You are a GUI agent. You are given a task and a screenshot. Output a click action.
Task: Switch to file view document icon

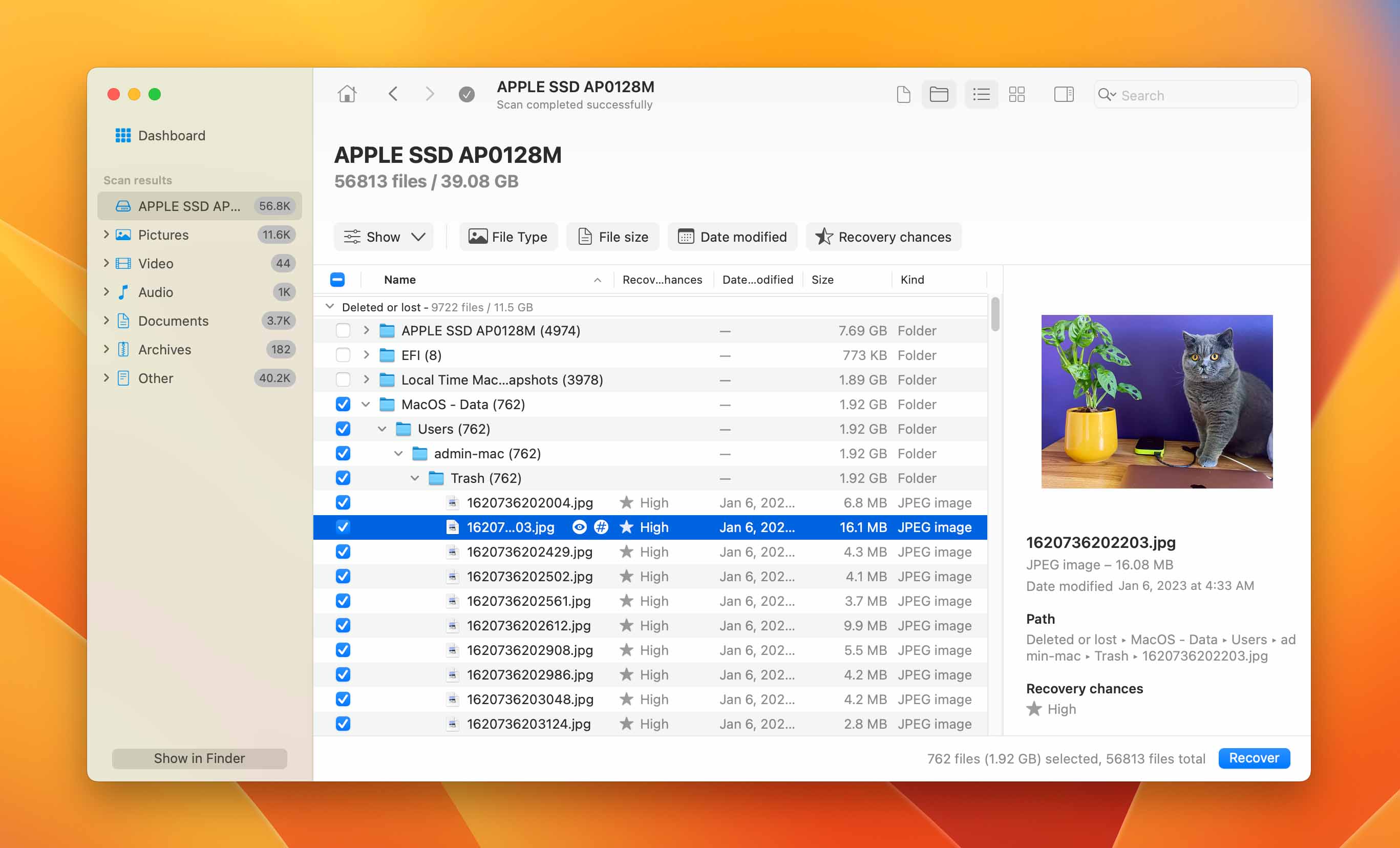(903, 94)
